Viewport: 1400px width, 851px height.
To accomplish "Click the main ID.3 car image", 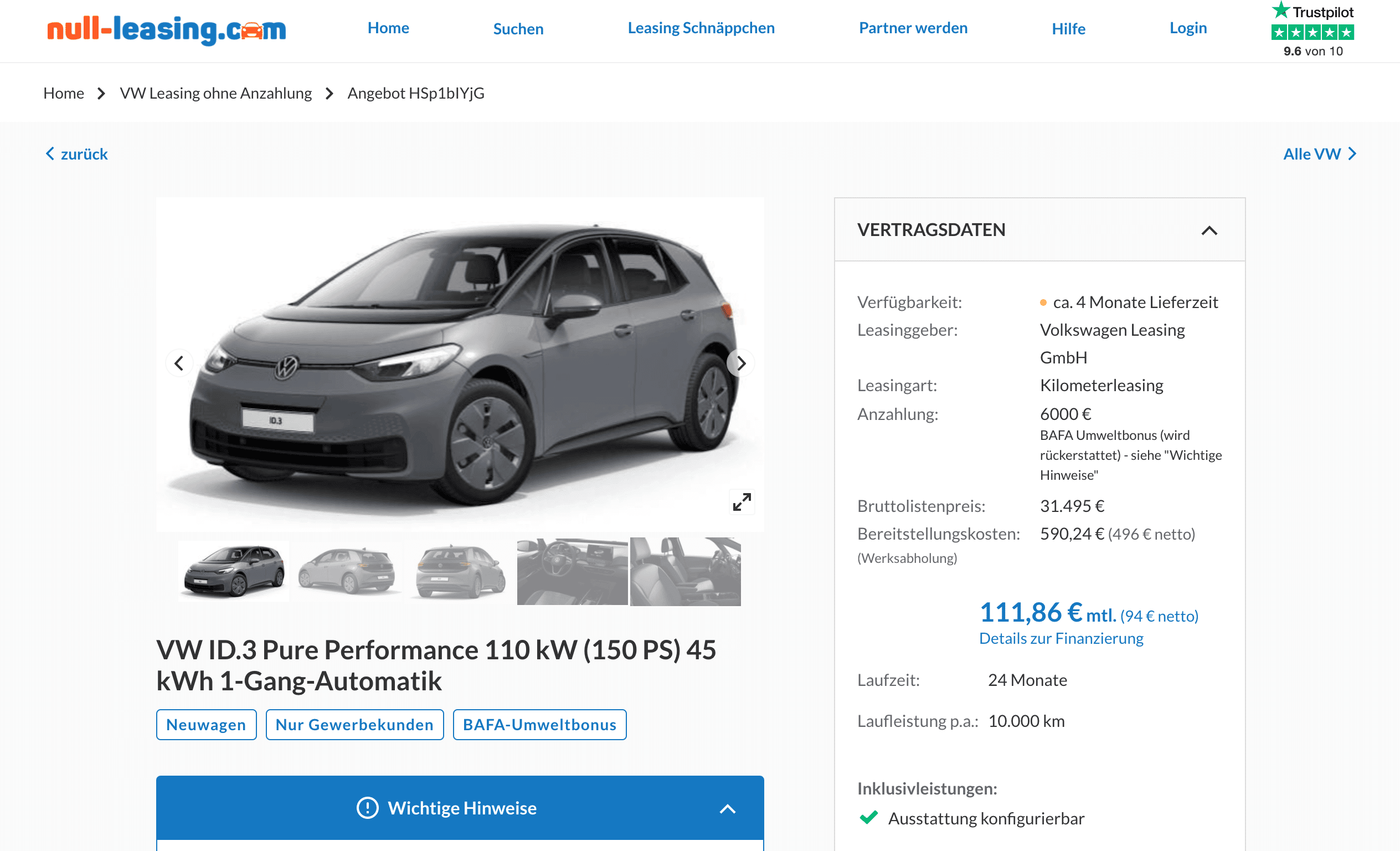I will coord(460,364).
